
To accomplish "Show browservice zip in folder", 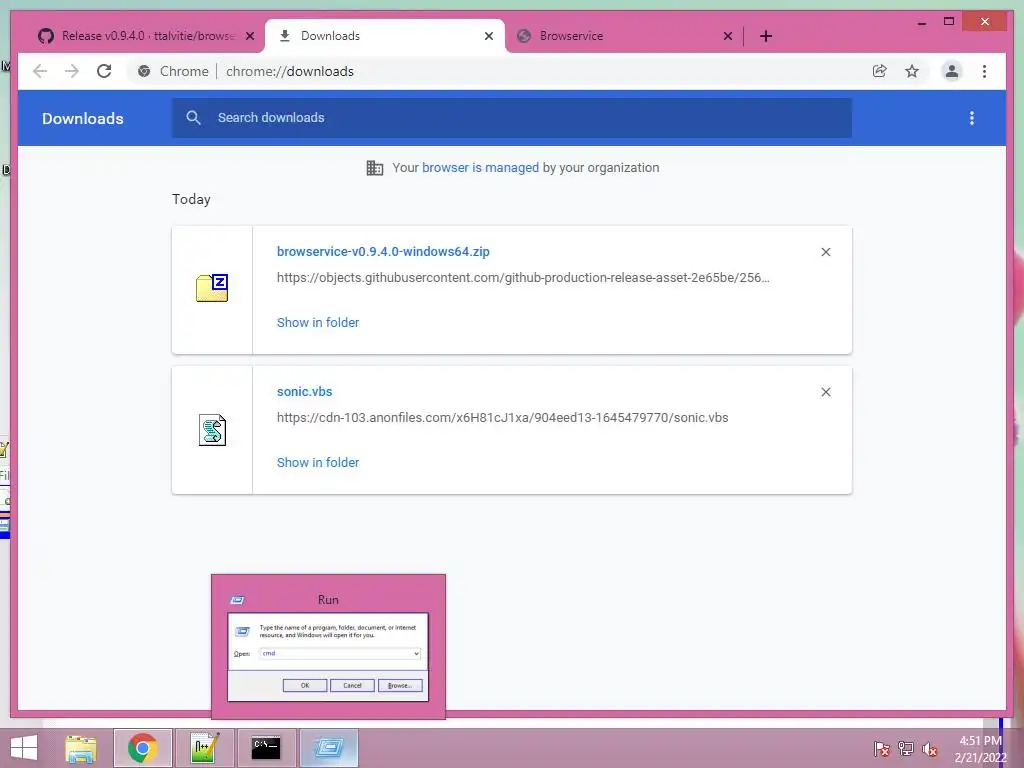I will [318, 323].
